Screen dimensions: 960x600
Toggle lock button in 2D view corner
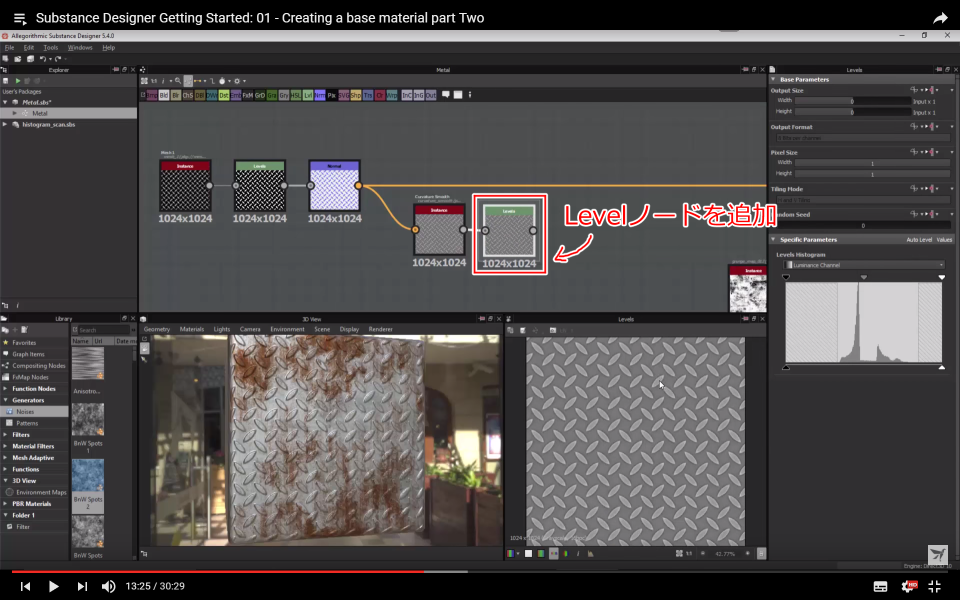(761, 553)
